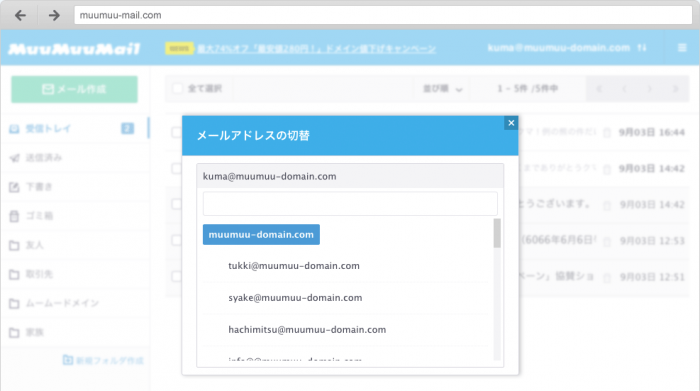This screenshot has width=700, height=391.
Task: Select the muumuu-domain.com domain group
Action: pos(261,234)
